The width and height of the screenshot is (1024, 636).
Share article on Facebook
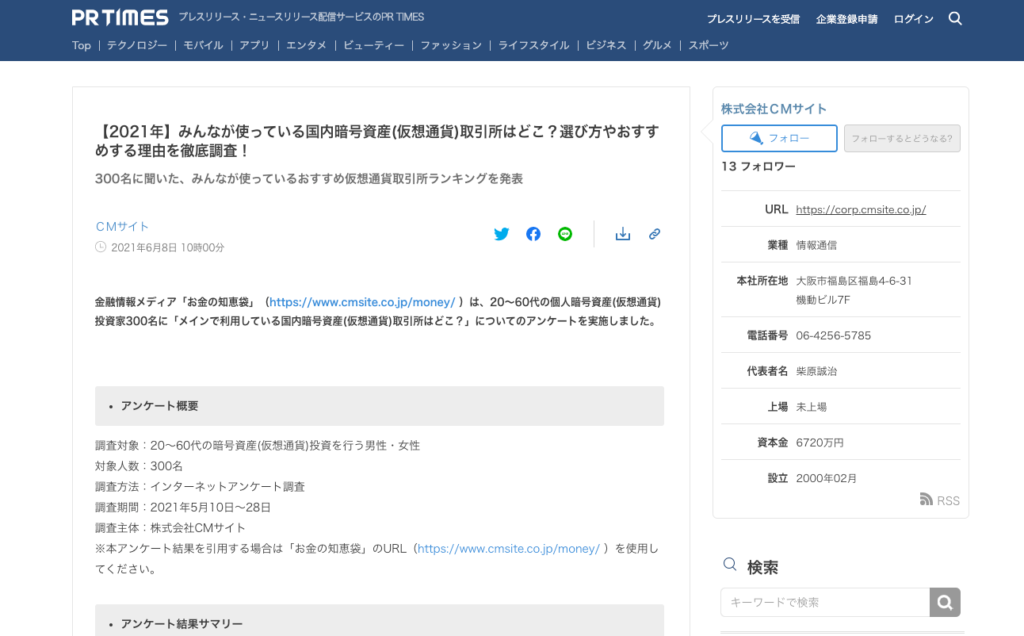533,234
